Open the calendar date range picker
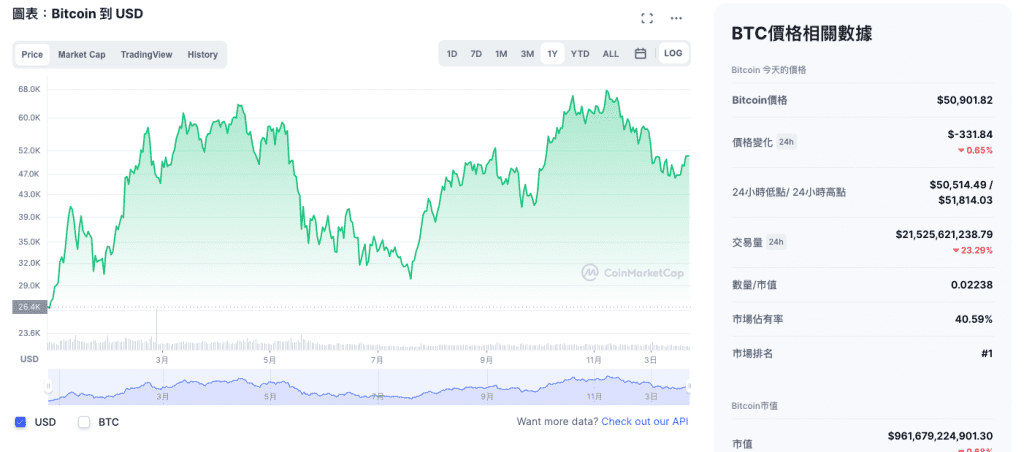 pos(640,54)
